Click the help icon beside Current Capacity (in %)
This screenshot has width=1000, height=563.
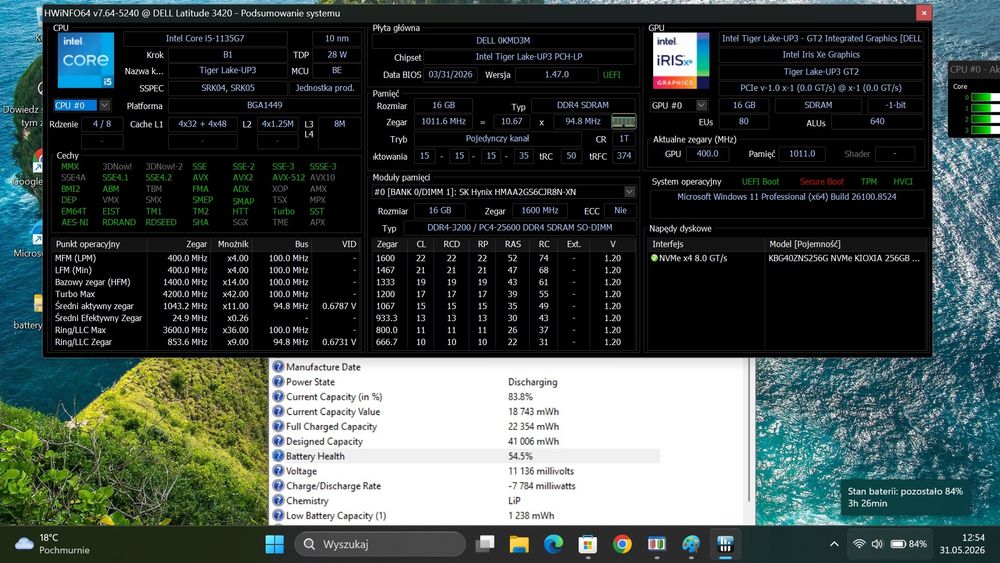278,396
